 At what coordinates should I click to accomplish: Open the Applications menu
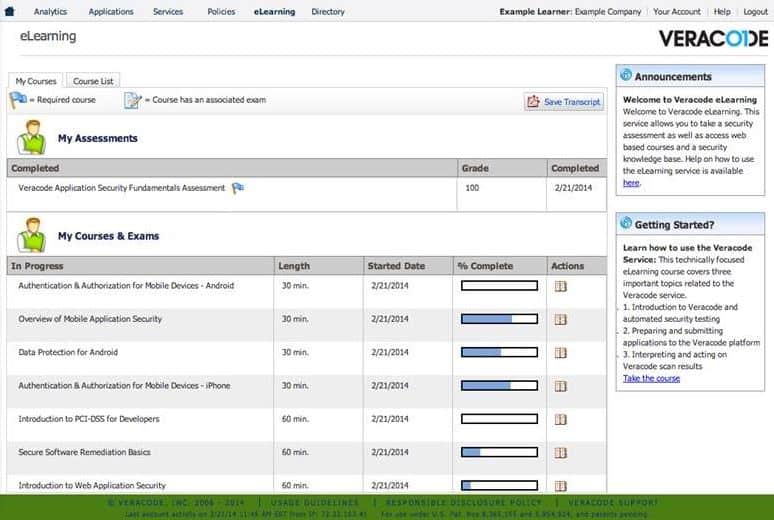tap(111, 11)
